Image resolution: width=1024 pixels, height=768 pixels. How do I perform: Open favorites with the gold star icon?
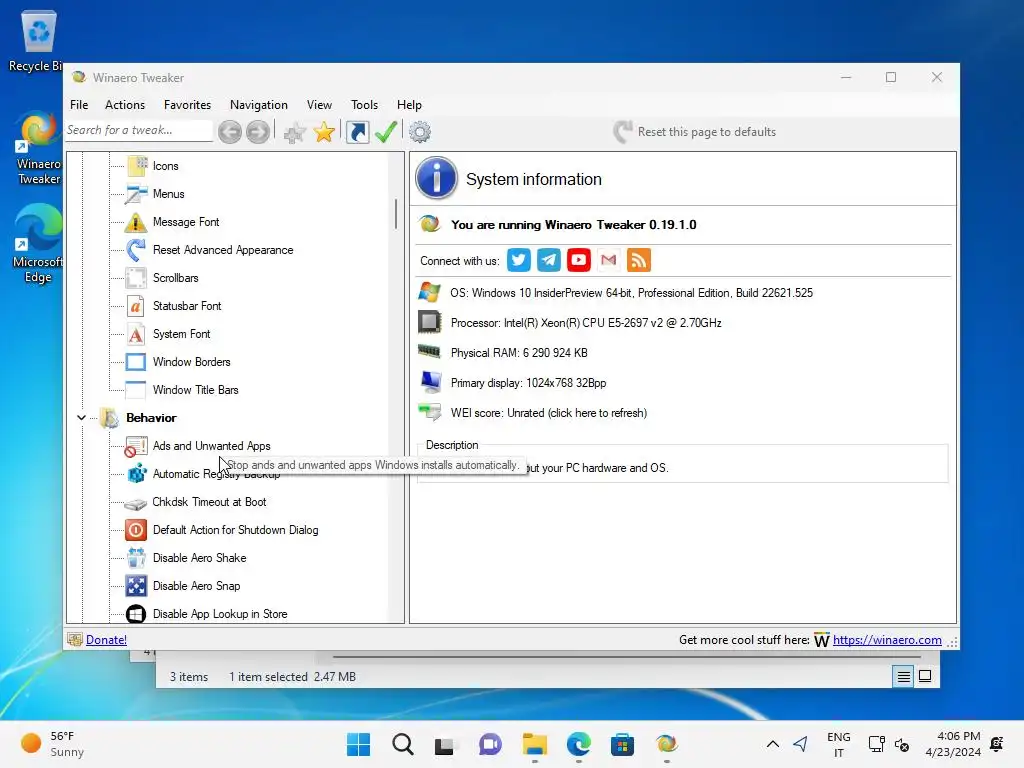click(324, 132)
